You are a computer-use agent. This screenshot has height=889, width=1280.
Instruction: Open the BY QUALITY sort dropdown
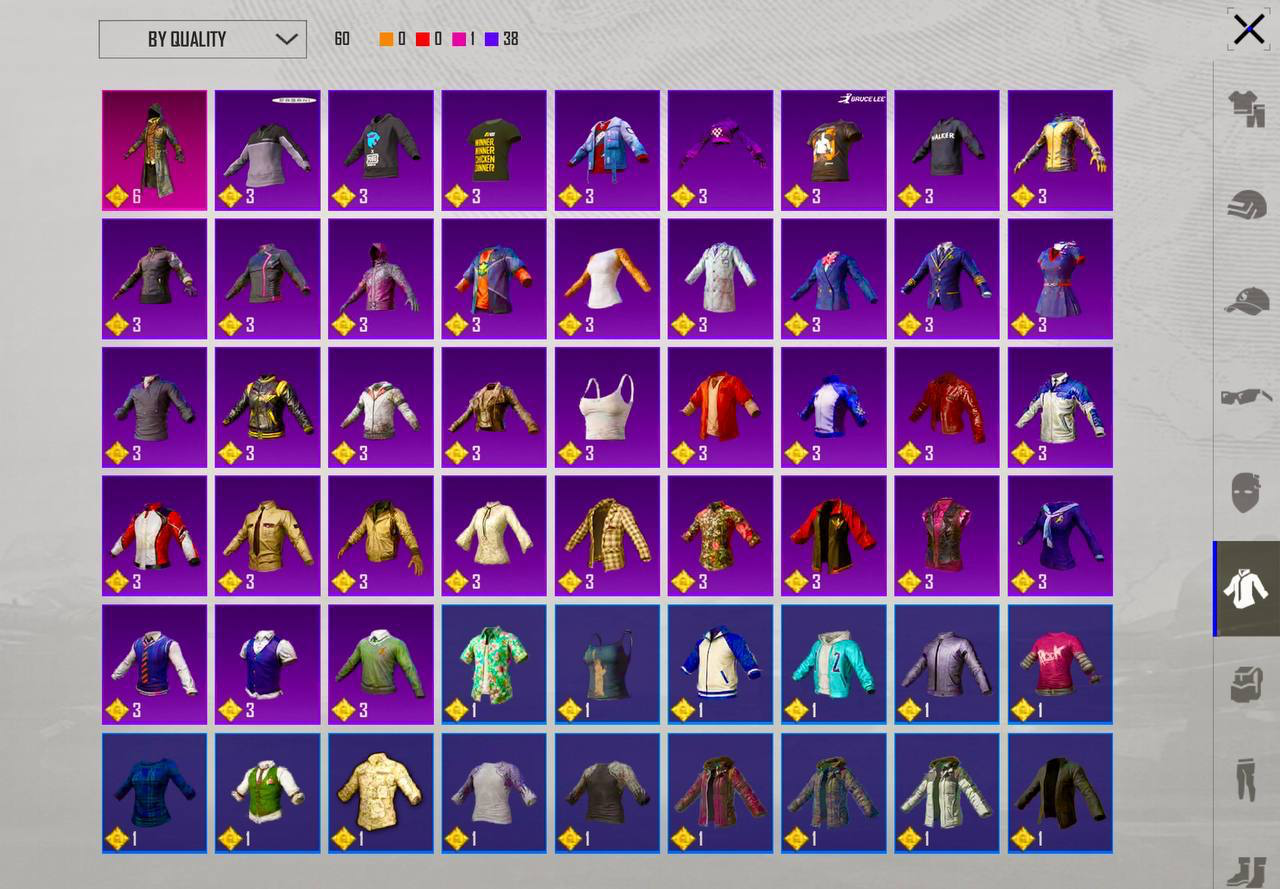[203, 39]
